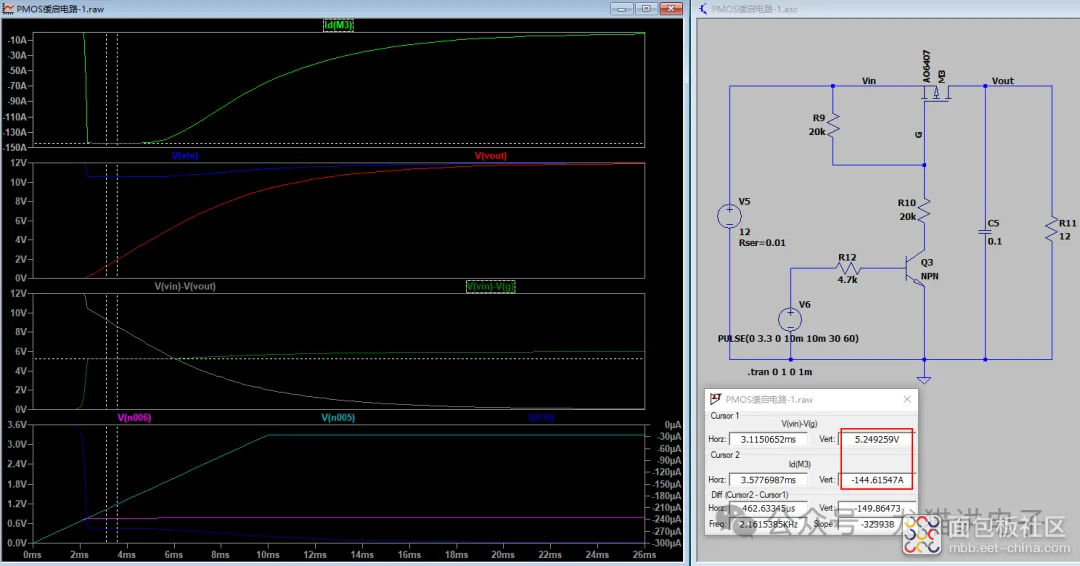The width and height of the screenshot is (1080, 566).
Task: Click the green V(vin)-V(g) trace label
Action: coord(490,286)
